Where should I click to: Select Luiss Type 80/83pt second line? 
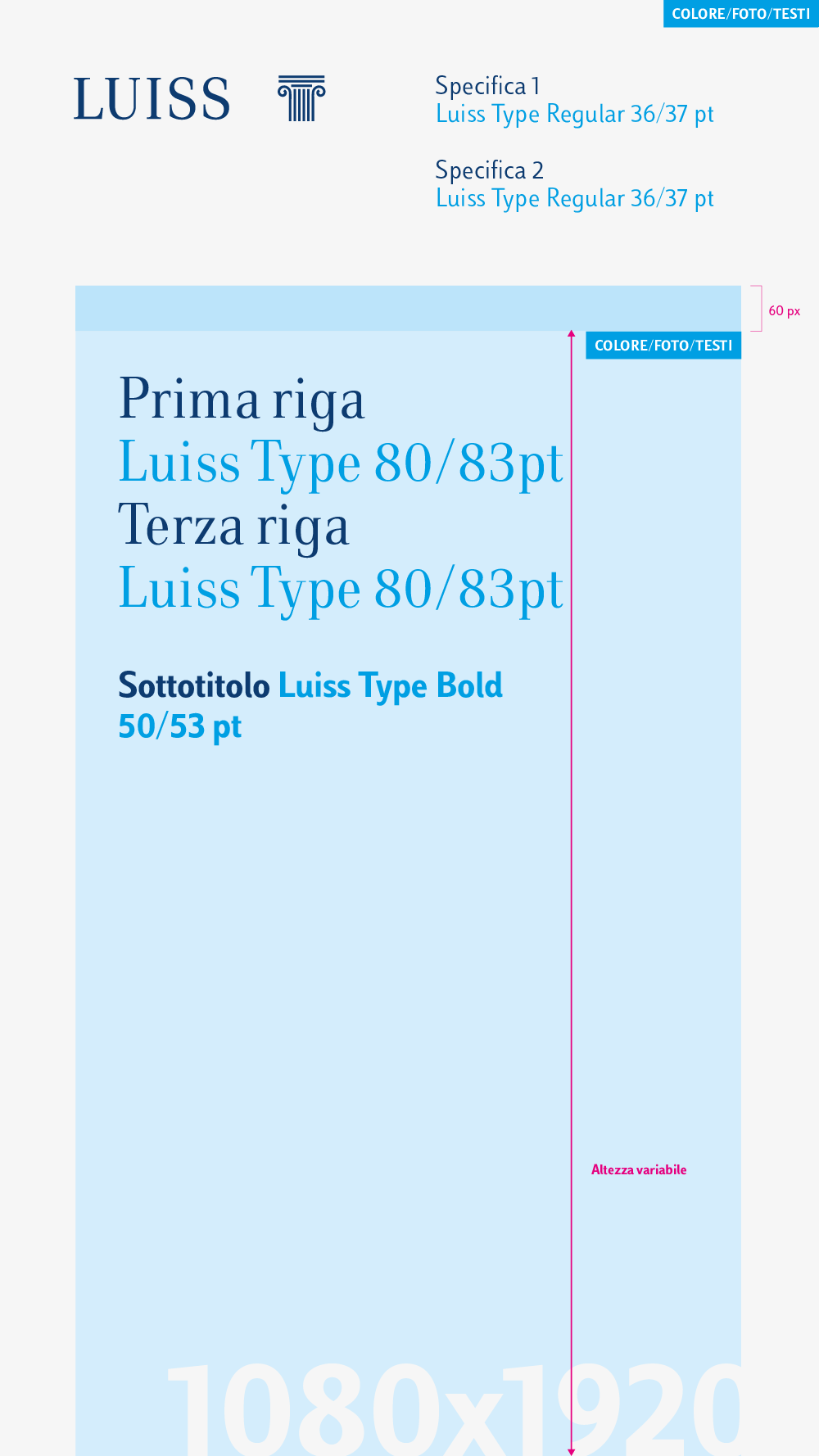point(342,463)
